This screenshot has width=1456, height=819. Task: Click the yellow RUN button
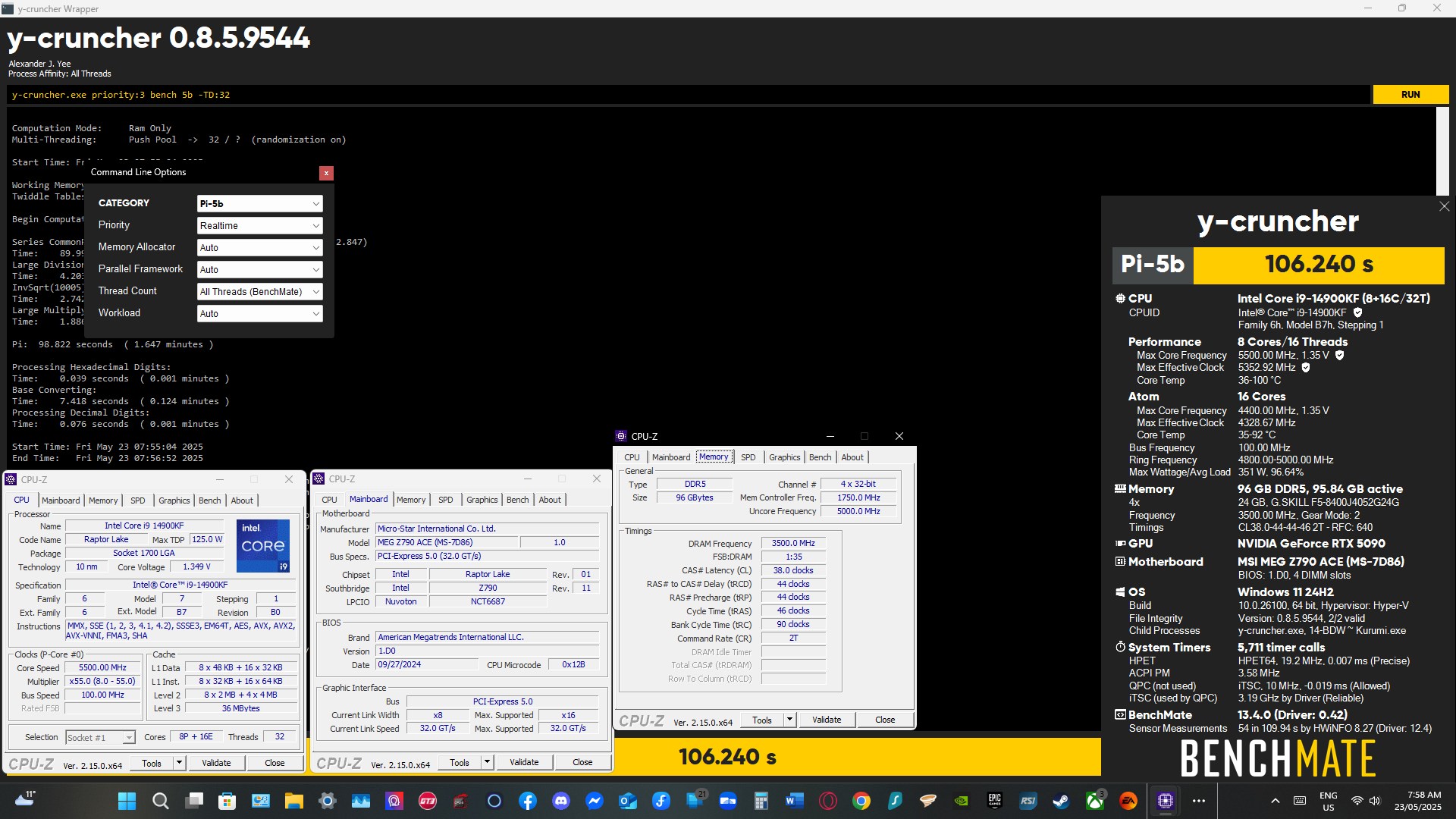(1410, 95)
